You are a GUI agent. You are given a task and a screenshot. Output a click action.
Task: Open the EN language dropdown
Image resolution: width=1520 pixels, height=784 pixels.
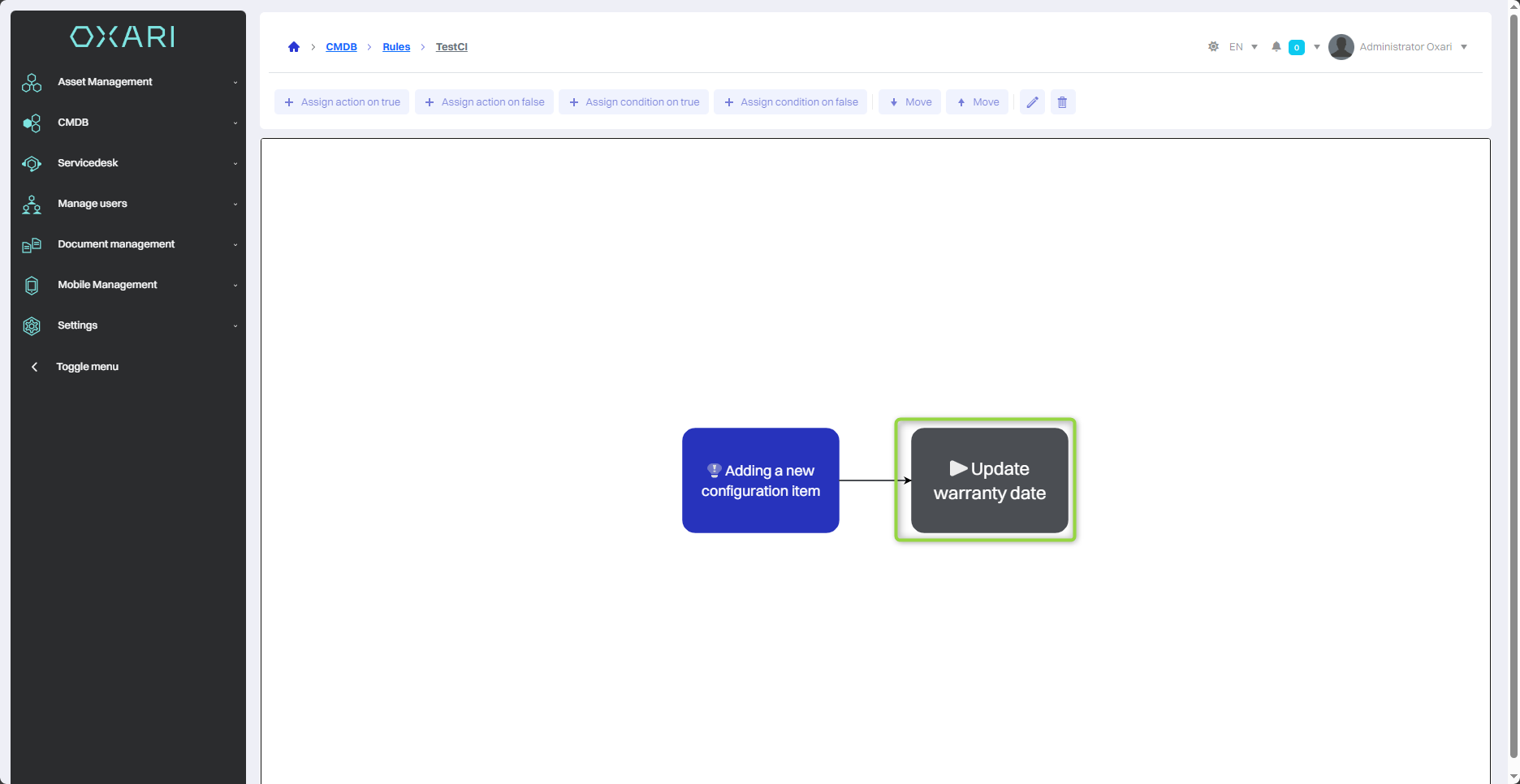coord(1242,47)
